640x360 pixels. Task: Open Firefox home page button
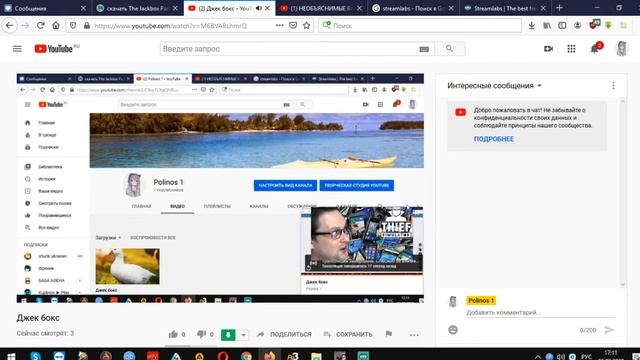point(56,25)
